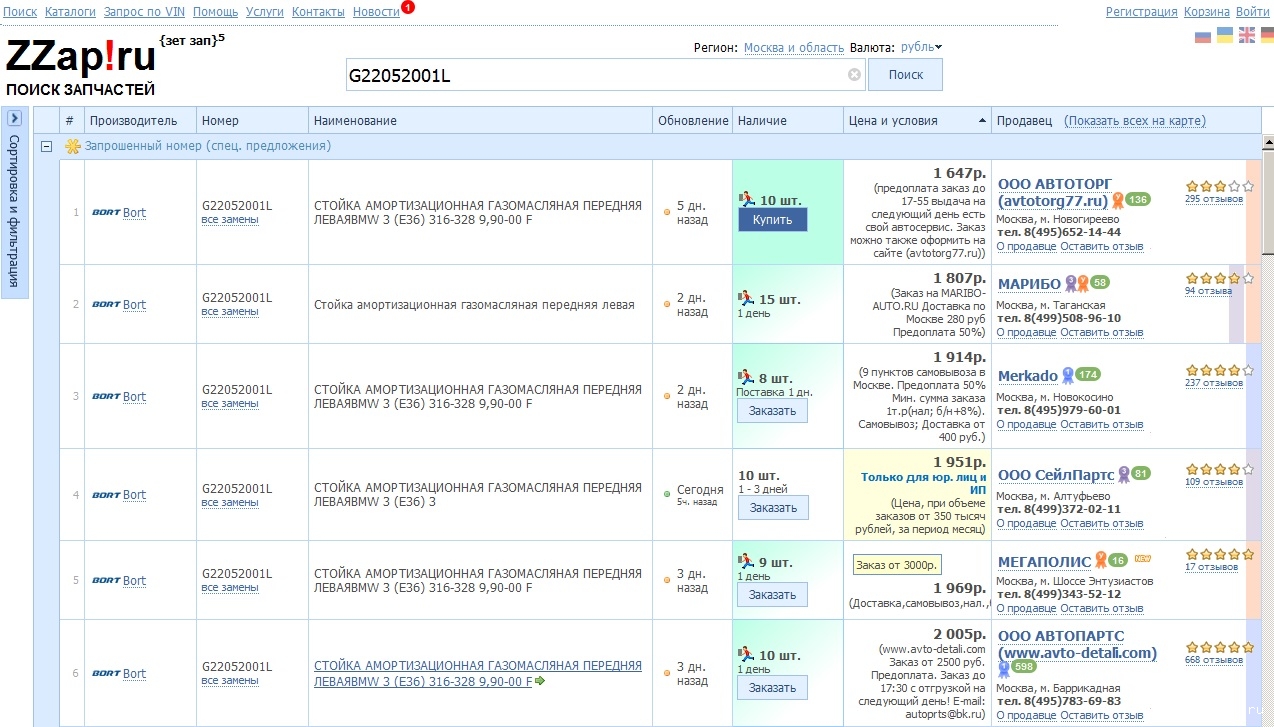1274x727 pixels.
Task: Switch language with the UK flag icon
Action: (1246, 35)
